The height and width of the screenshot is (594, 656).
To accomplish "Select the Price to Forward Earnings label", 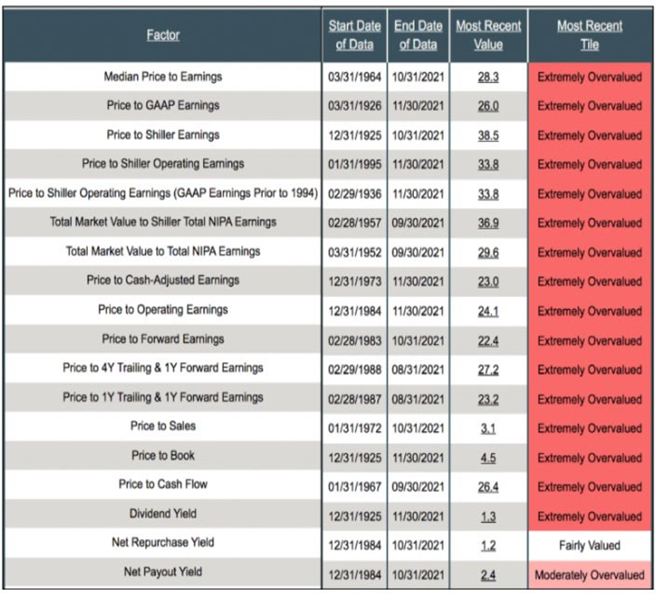I will [x=163, y=339].
